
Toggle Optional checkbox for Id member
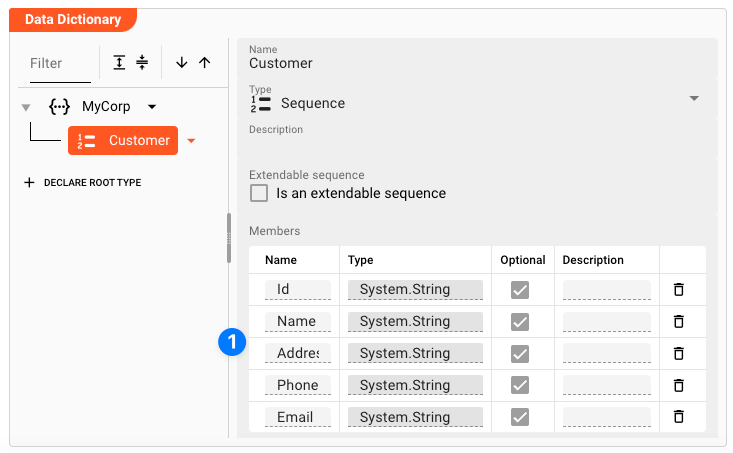[x=520, y=290]
